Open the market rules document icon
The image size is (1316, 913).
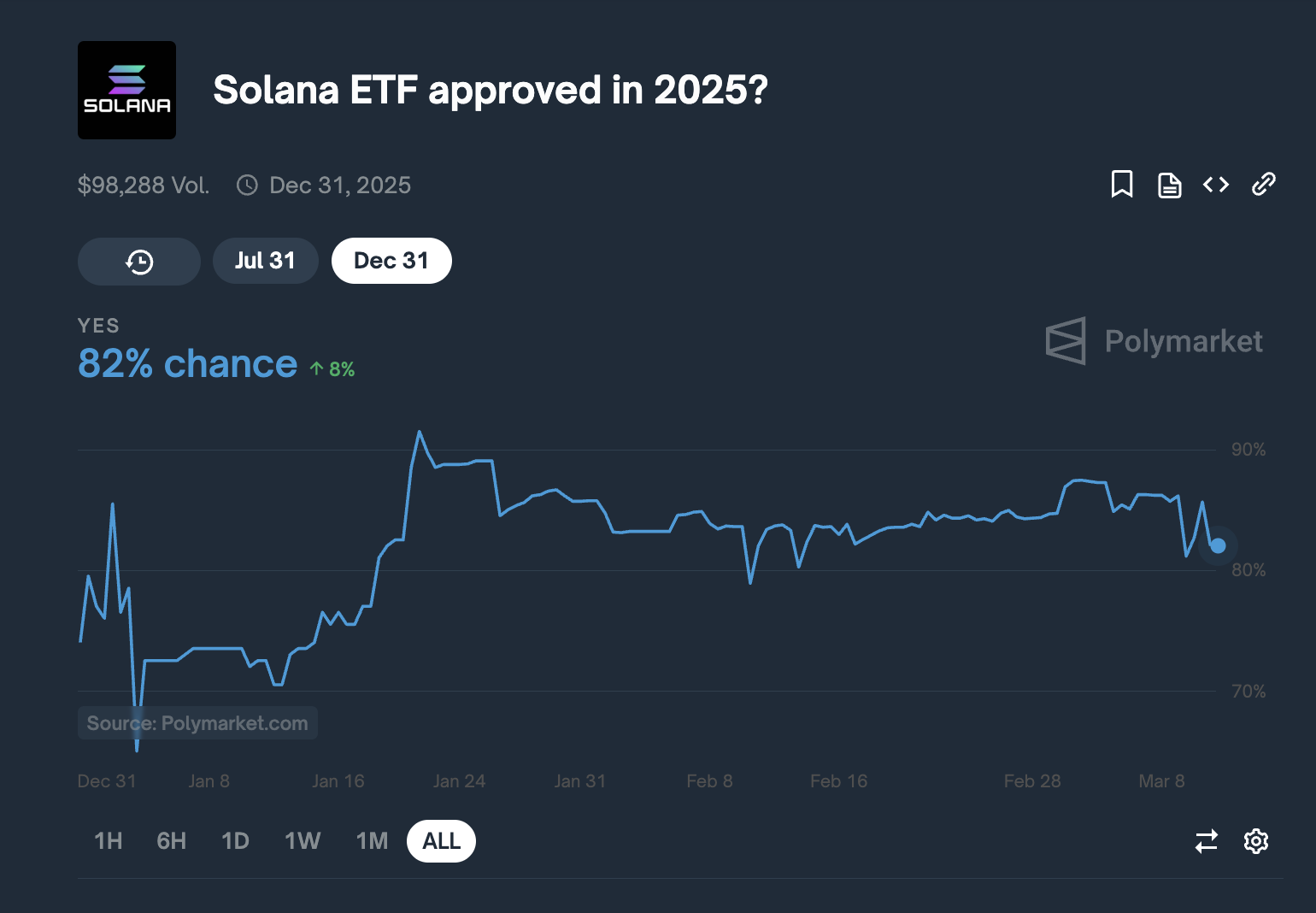point(1169,185)
